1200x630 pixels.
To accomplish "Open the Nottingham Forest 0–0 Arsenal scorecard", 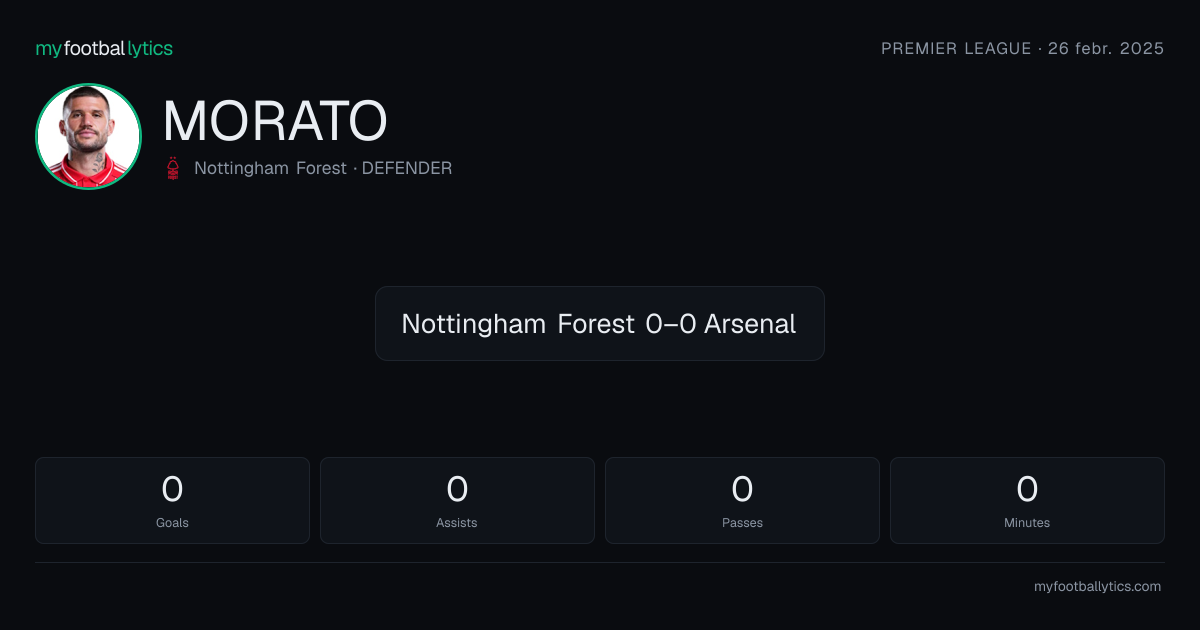I will [x=600, y=323].
